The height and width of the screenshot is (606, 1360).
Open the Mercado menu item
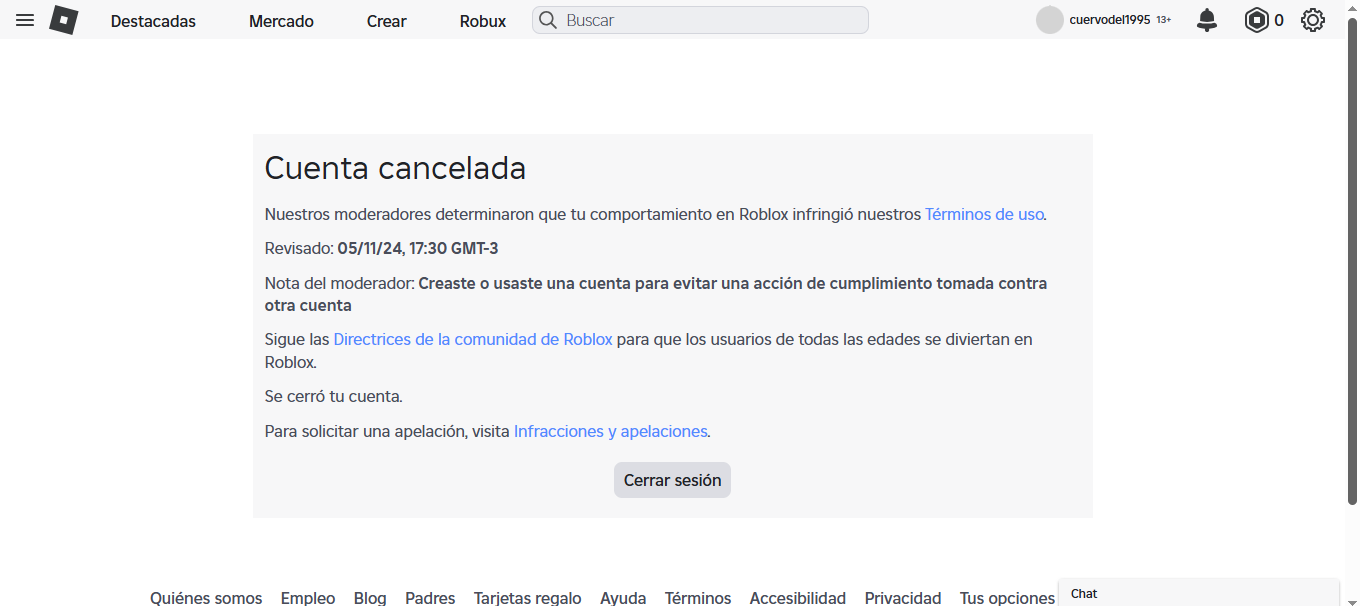tap(281, 21)
